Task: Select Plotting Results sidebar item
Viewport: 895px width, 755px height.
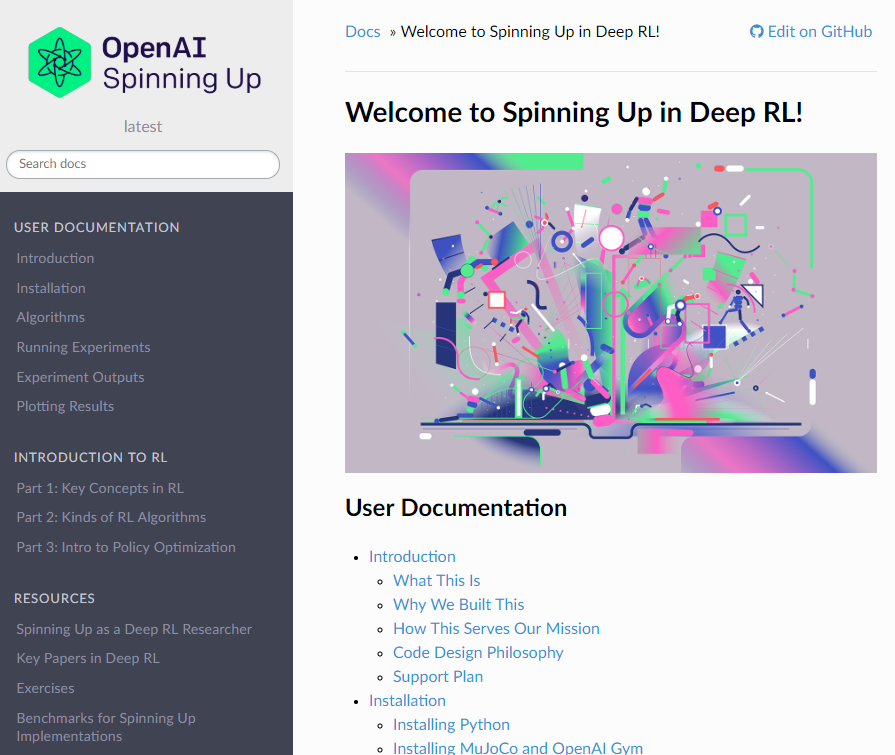Action: point(65,406)
